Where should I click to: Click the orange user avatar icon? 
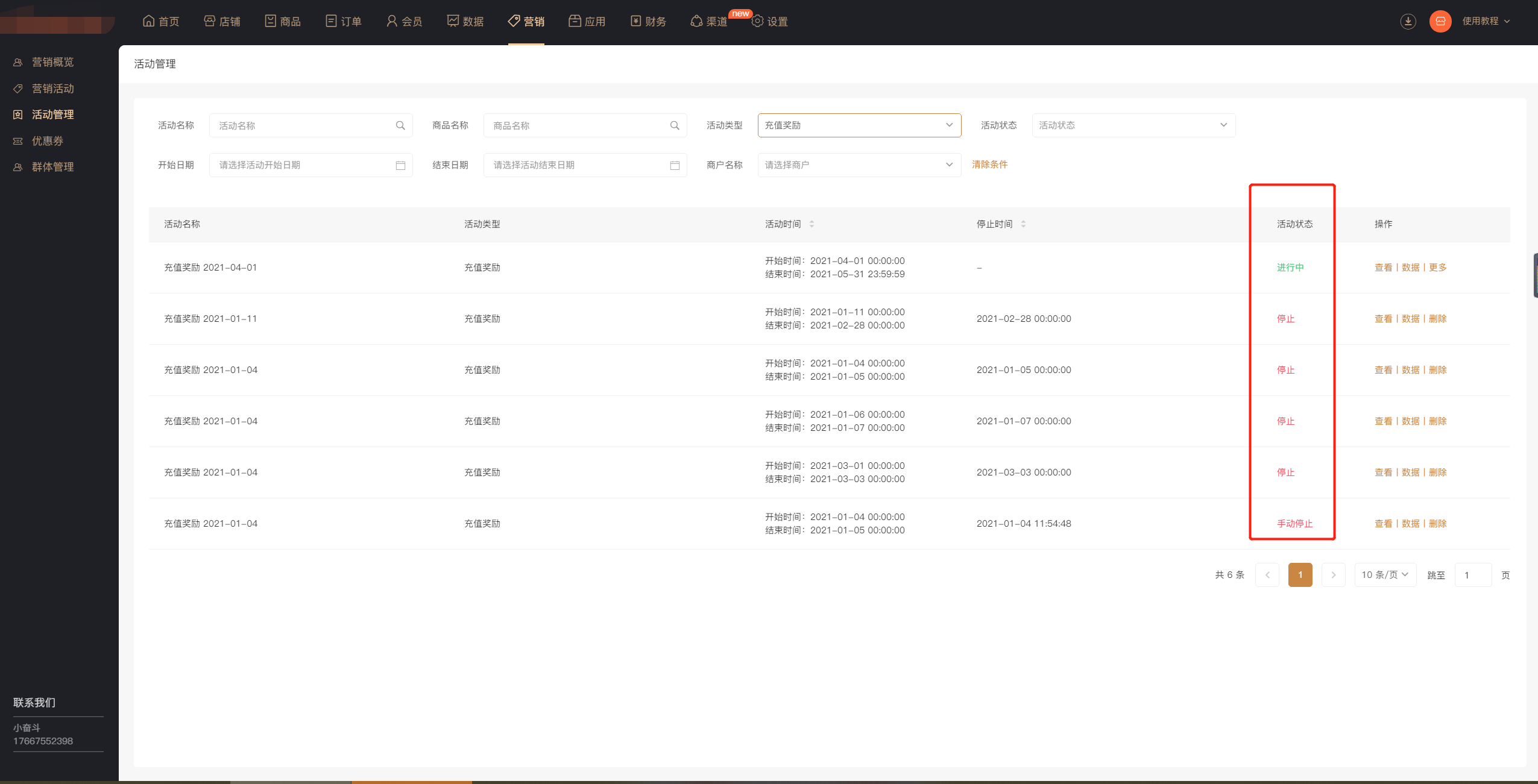click(1440, 22)
